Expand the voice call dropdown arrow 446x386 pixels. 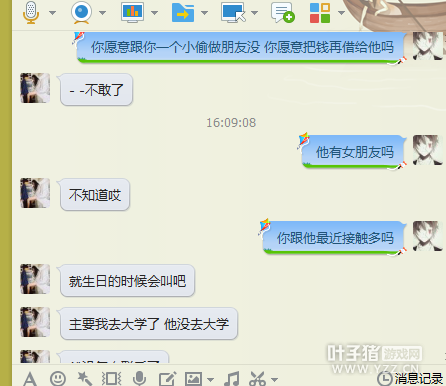[53, 13]
